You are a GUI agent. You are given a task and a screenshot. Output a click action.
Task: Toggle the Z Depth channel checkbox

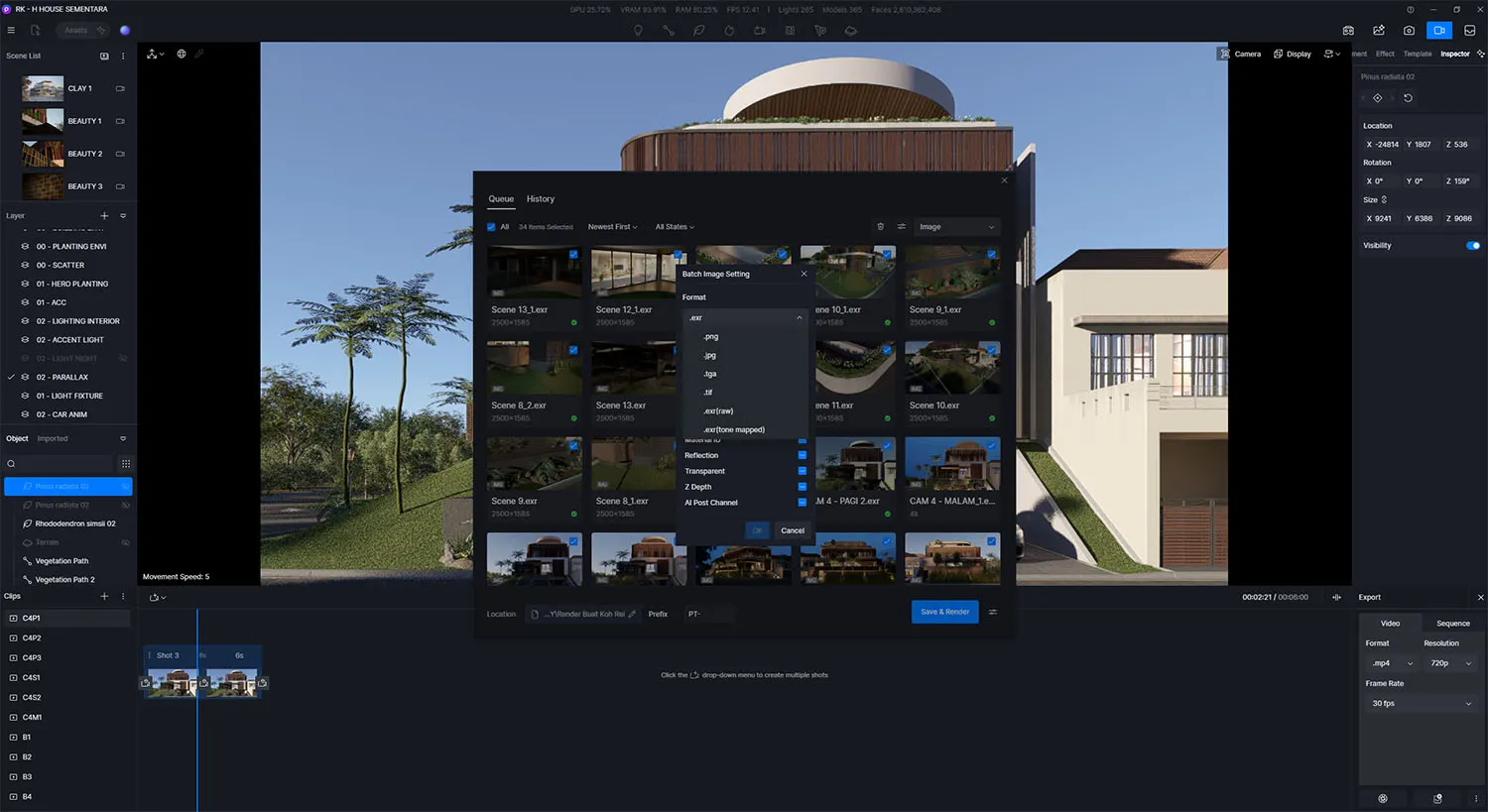click(x=802, y=487)
